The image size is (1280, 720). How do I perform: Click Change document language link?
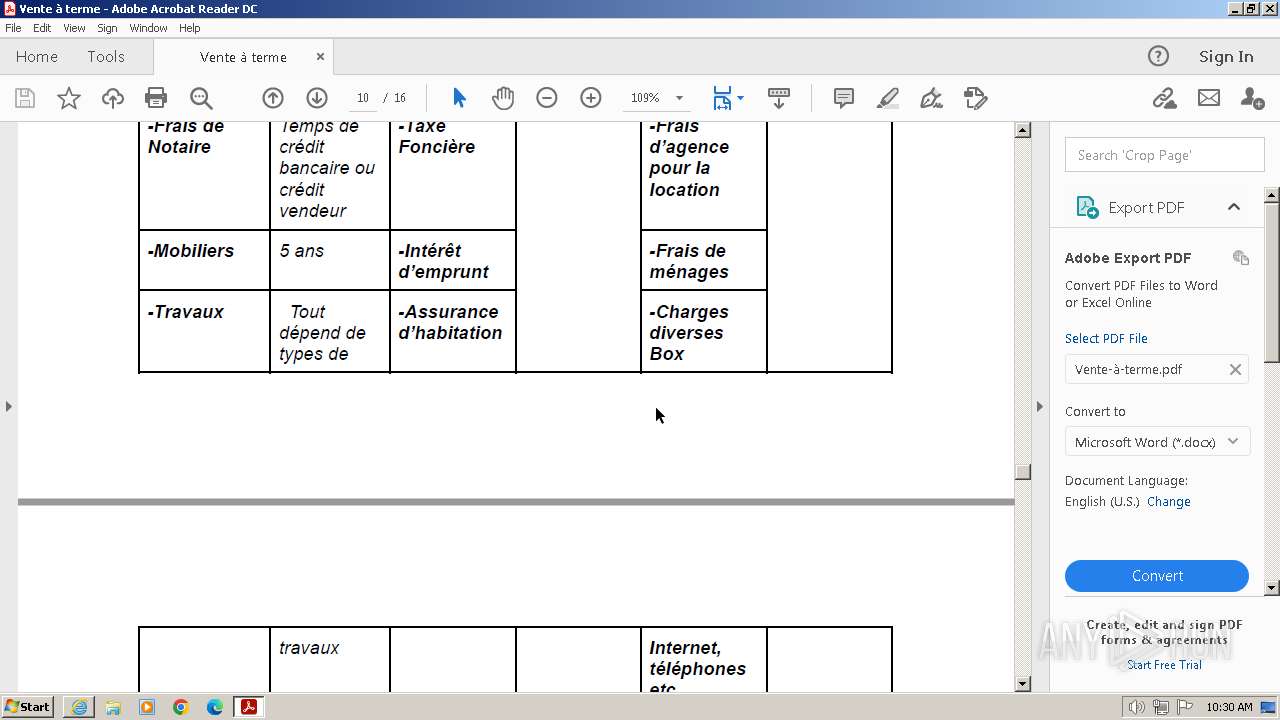pyautogui.click(x=1169, y=502)
